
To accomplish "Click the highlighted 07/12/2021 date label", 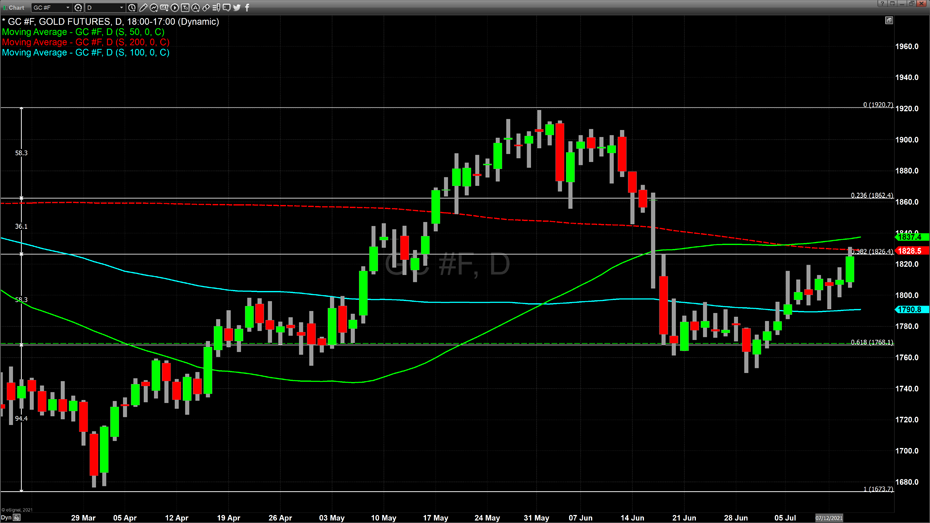I will pos(830,518).
